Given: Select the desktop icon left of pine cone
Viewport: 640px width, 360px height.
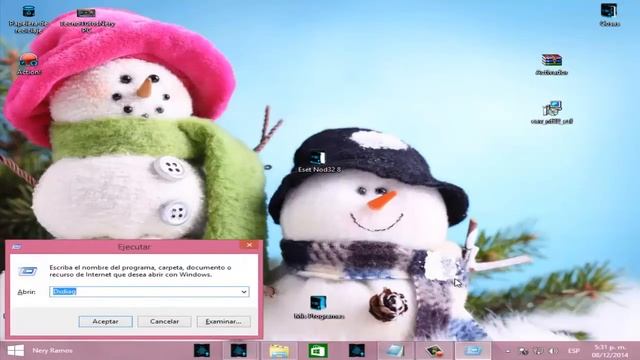Looking at the screenshot, I should point(319,307).
